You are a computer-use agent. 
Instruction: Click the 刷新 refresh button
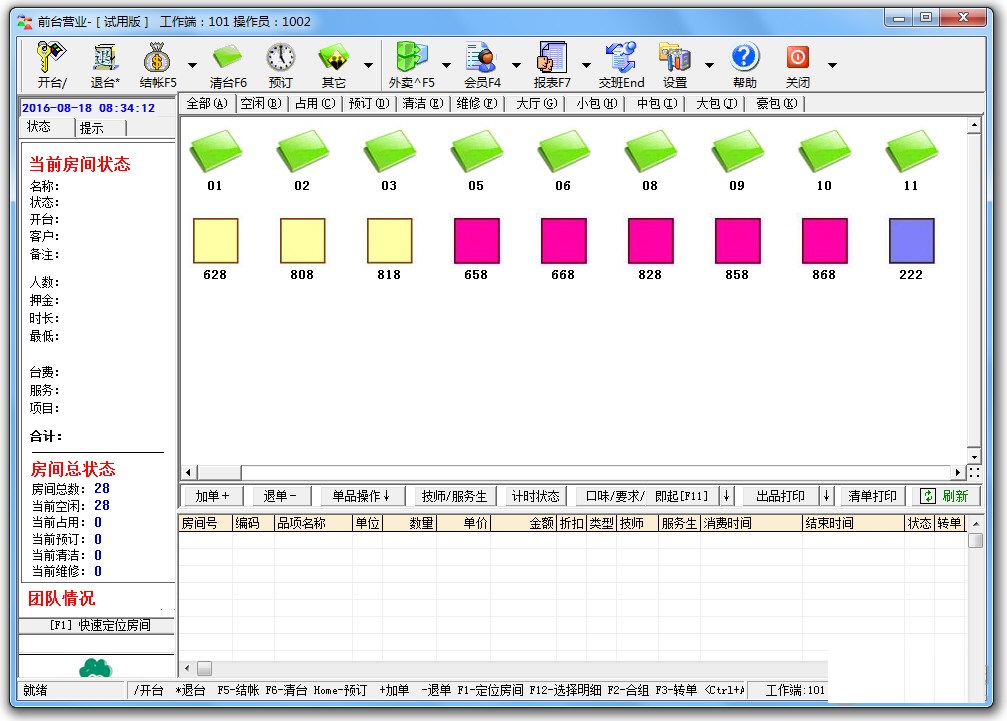click(946, 496)
